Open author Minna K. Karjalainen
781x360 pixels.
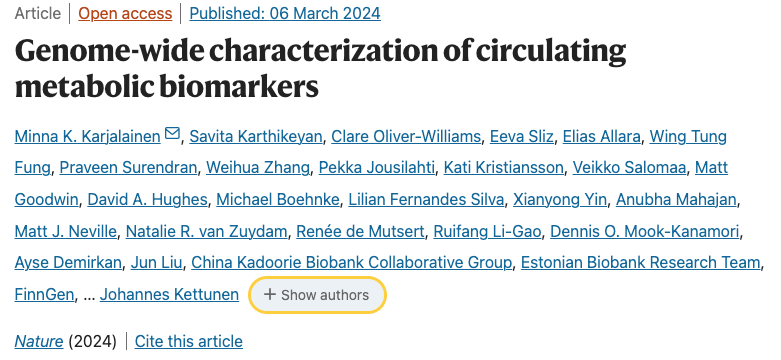(88, 136)
